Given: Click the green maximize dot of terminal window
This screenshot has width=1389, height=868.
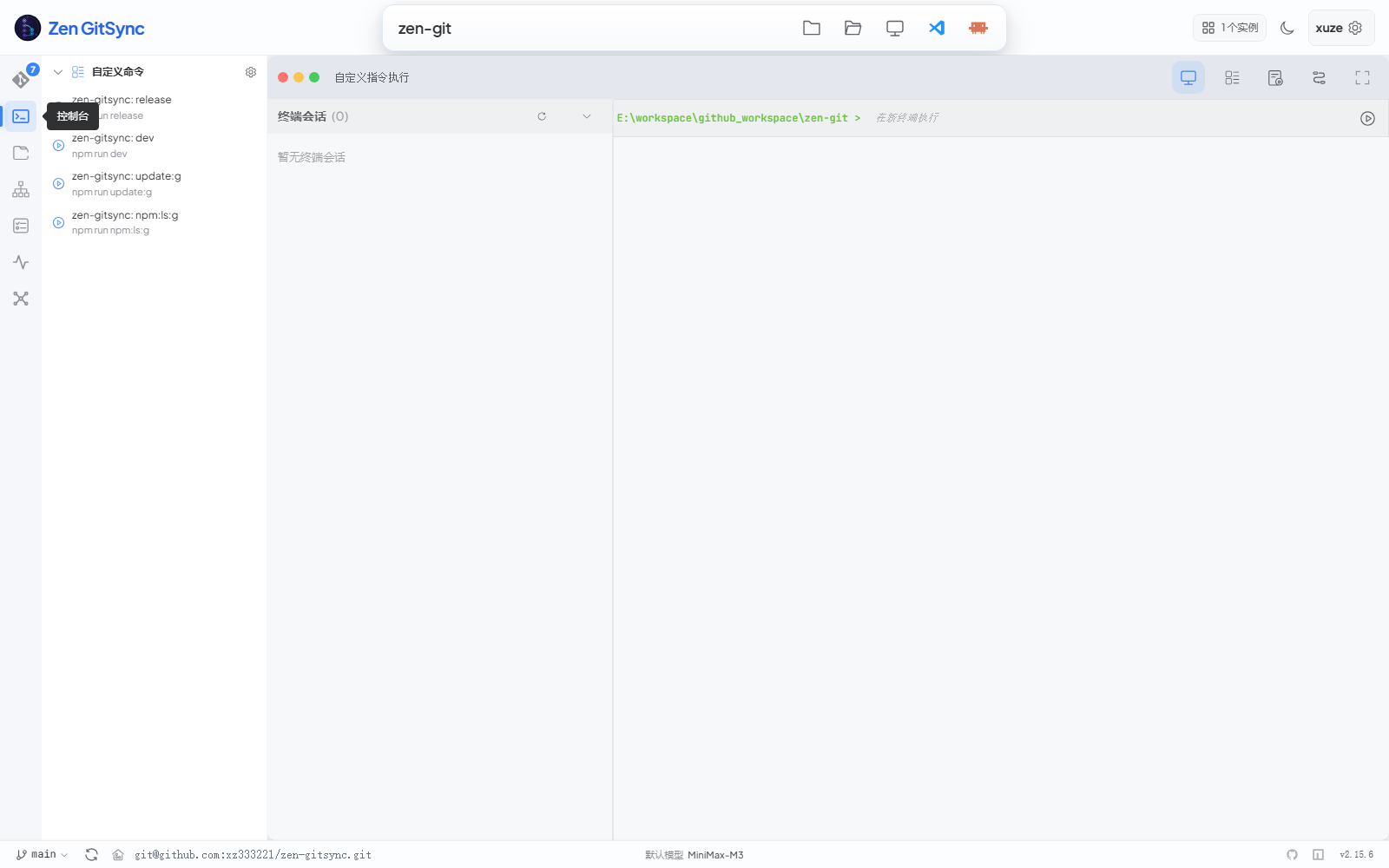Looking at the screenshot, I should [x=314, y=77].
